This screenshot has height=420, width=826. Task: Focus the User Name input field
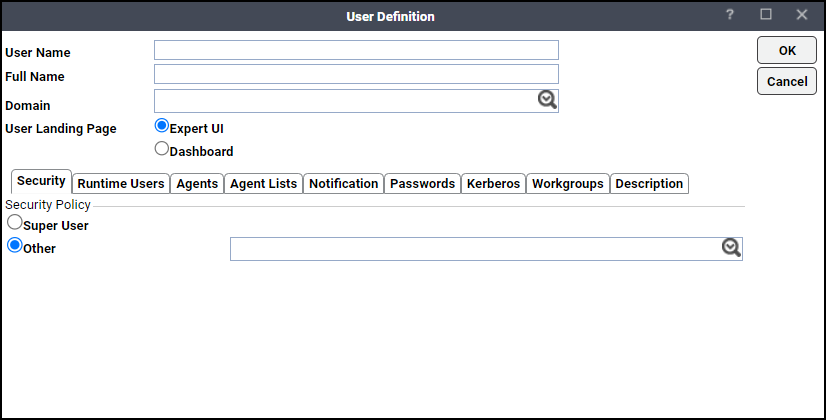click(356, 50)
